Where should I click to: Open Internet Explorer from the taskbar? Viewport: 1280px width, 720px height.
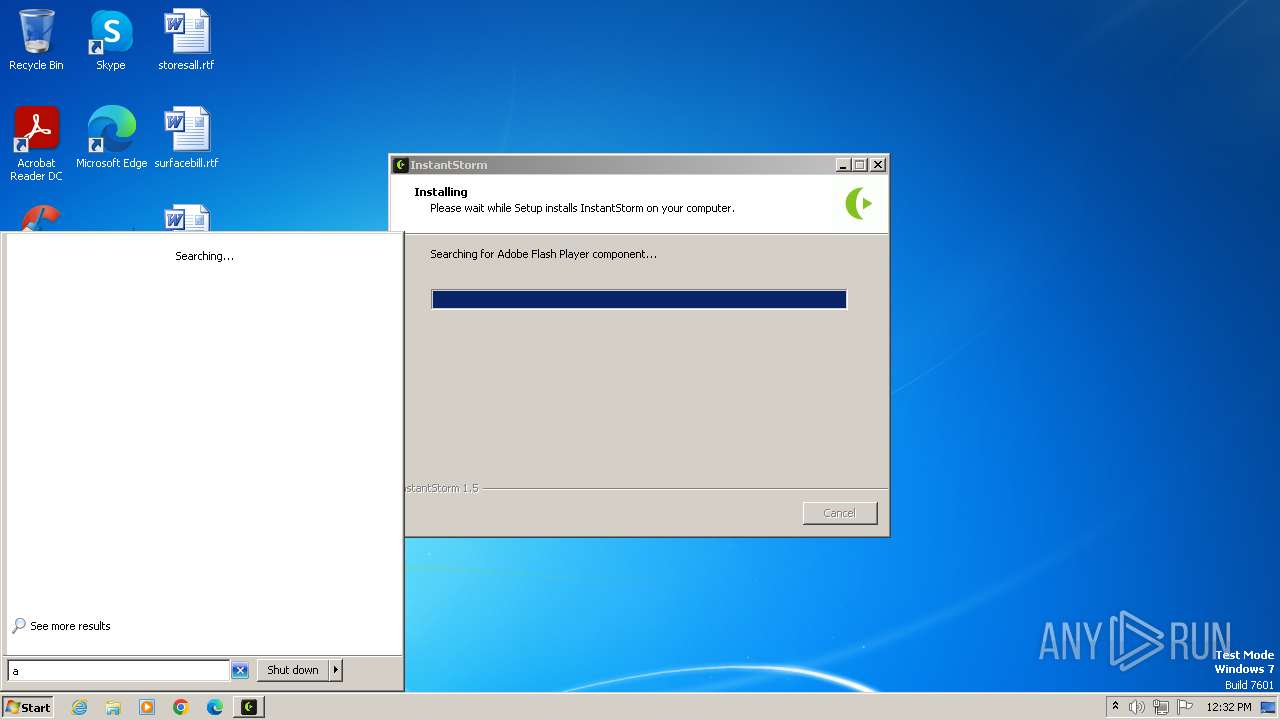80,707
